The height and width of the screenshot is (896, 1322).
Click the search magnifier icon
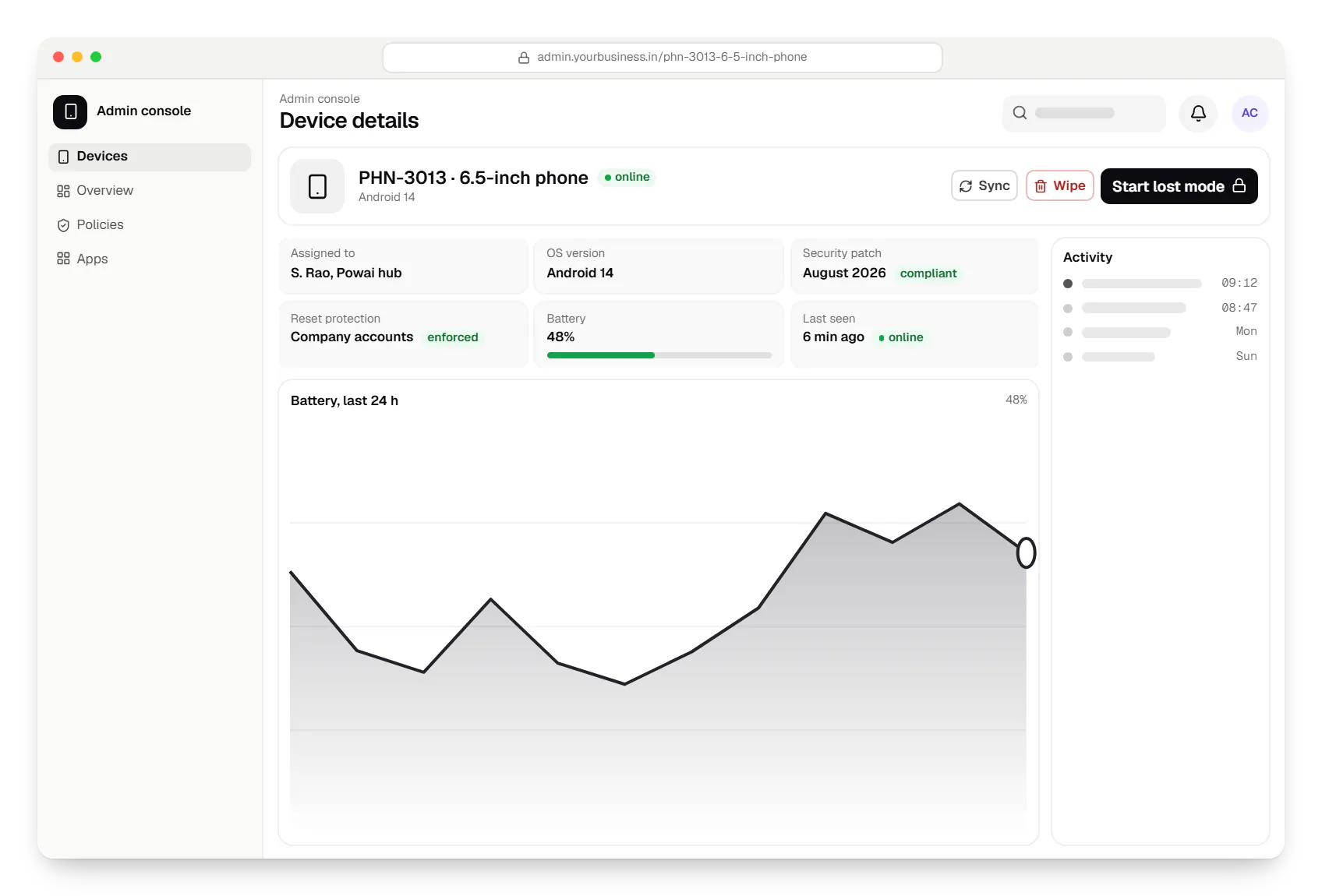1020,113
